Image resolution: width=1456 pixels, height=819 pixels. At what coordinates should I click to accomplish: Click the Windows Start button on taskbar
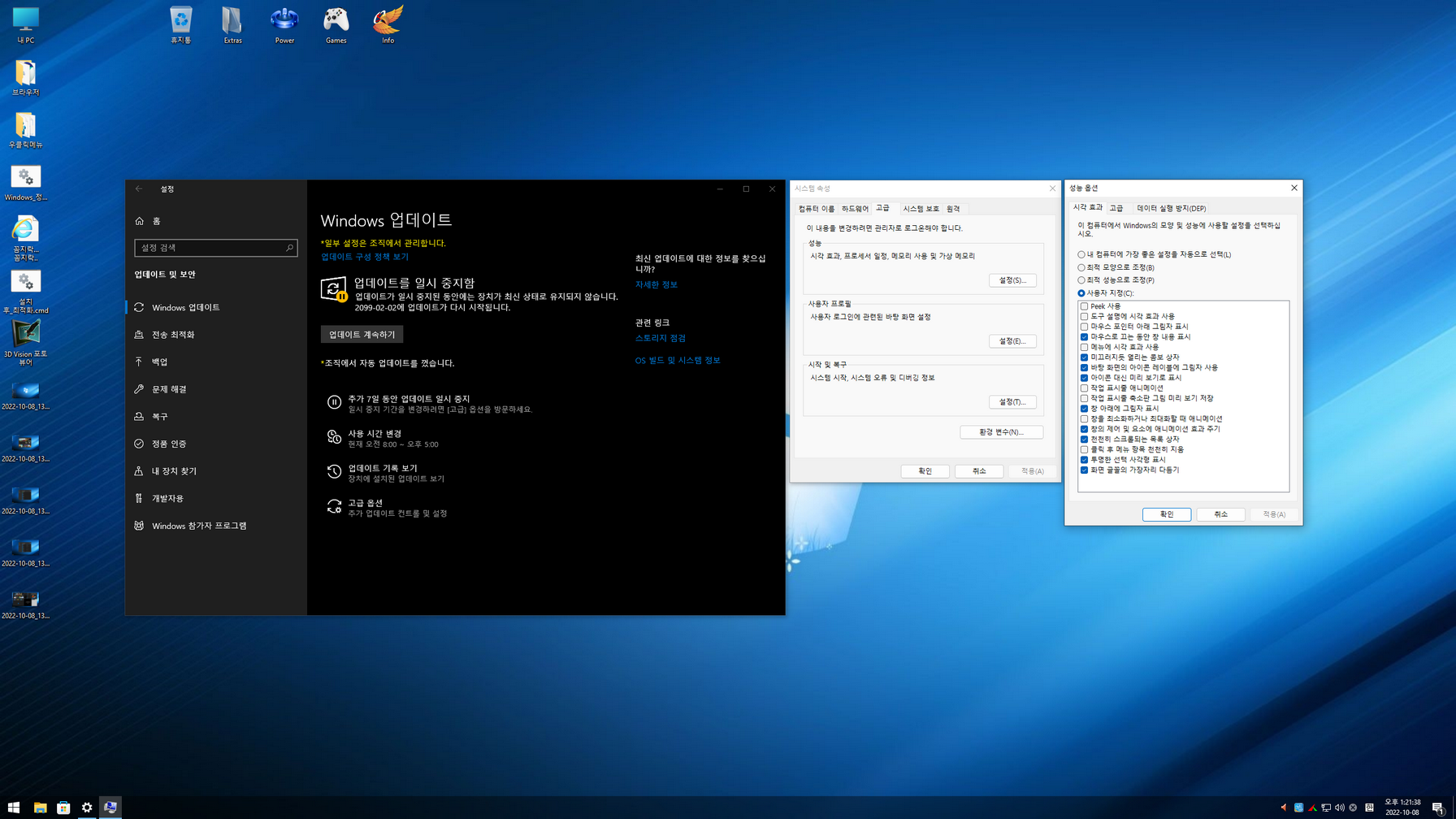[x=13, y=808]
